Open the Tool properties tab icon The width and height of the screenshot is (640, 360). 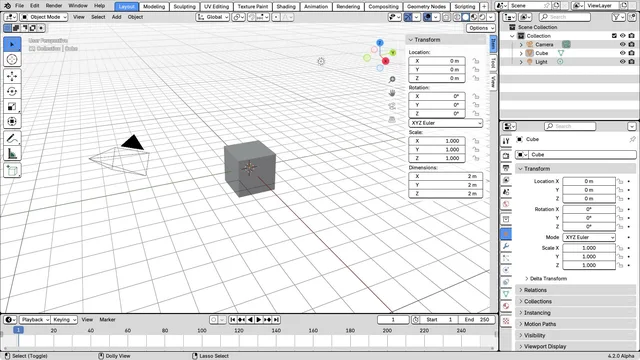pyautogui.click(x=506, y=141)
